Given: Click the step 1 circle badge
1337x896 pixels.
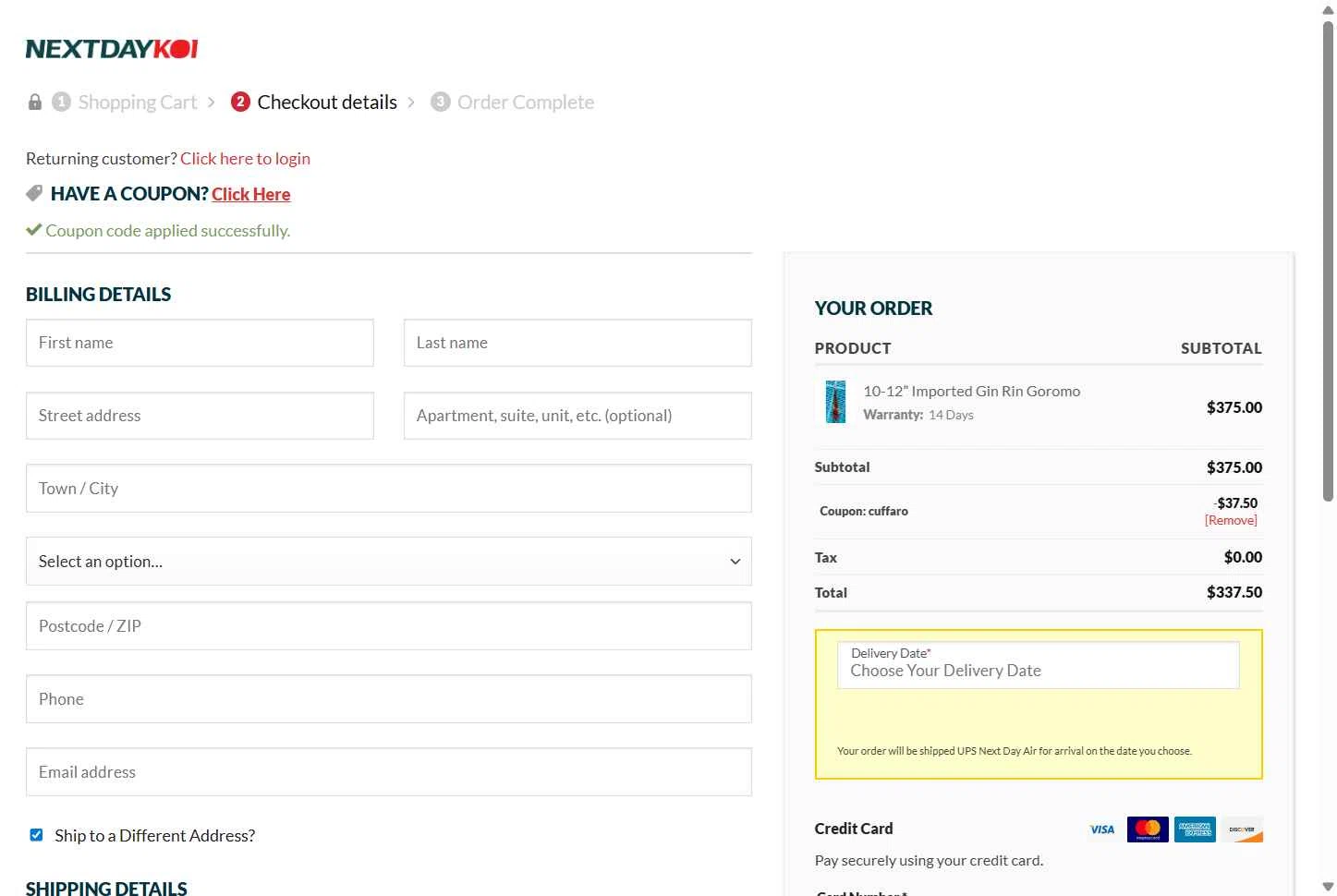Looking at the screenshot, I should [x=61, y=102].
